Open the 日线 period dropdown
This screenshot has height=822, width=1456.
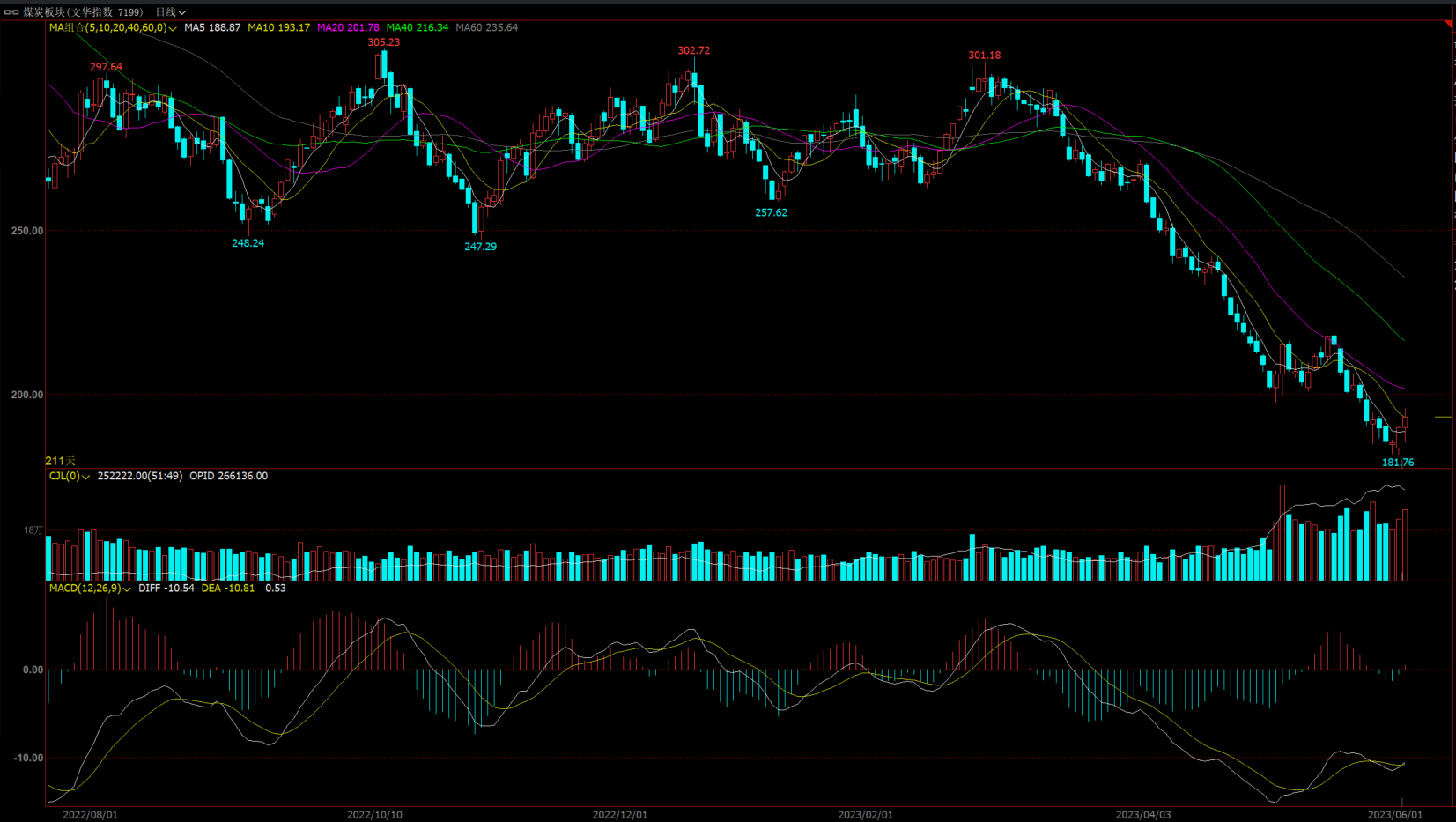[x=171, y=12]
